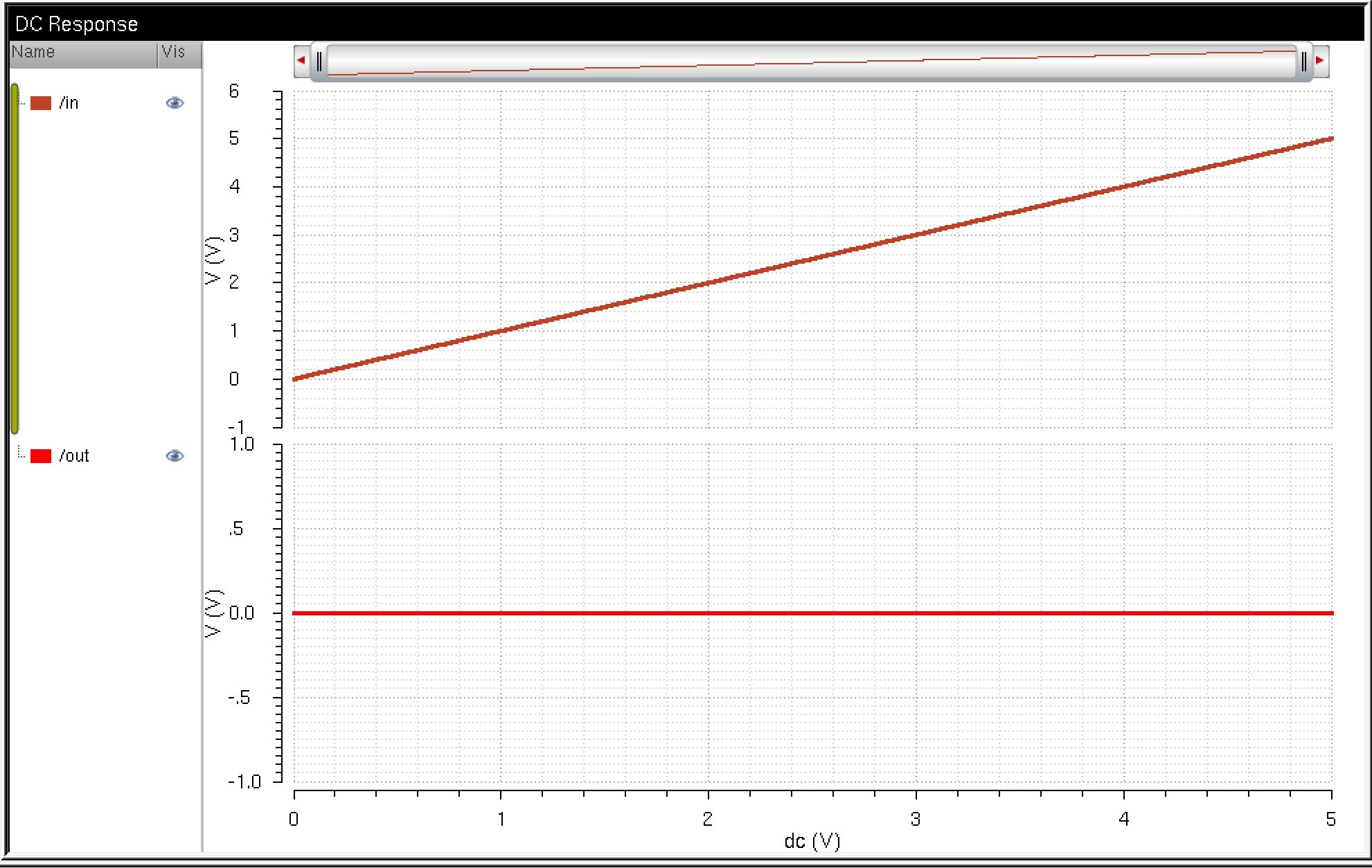Select the /in signal name
Viewport: 1372px width, 868px height.
point(69,103)
